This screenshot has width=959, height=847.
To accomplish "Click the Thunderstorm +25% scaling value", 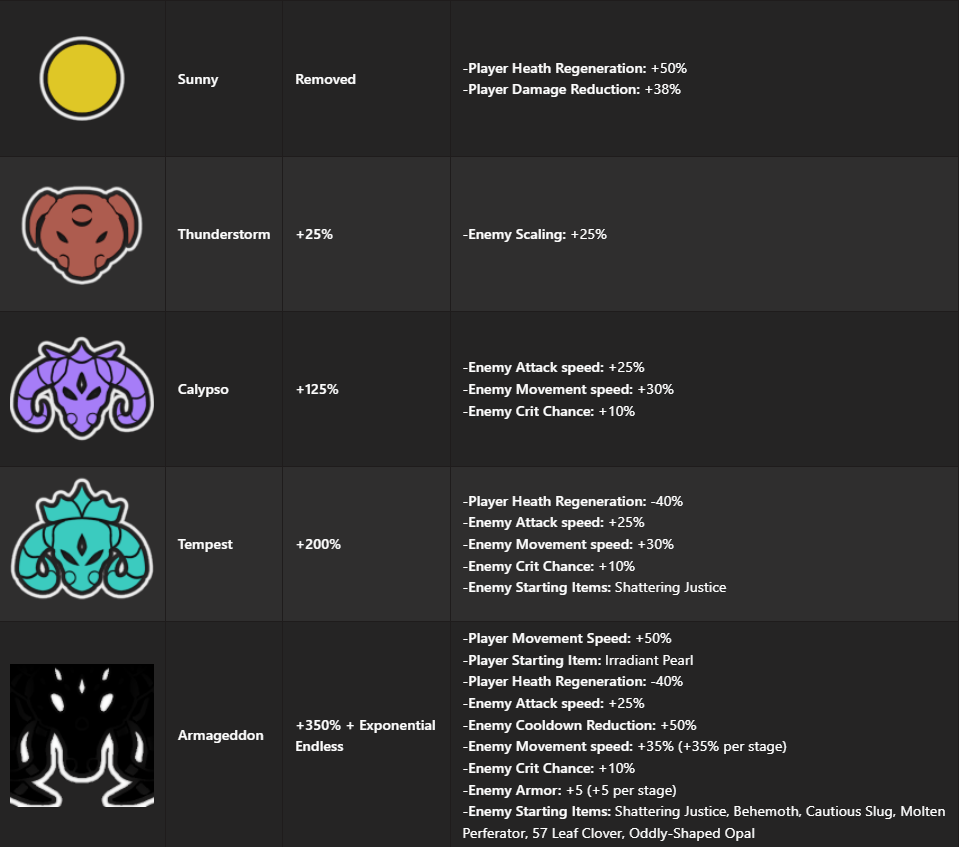I will pos(314,234).
